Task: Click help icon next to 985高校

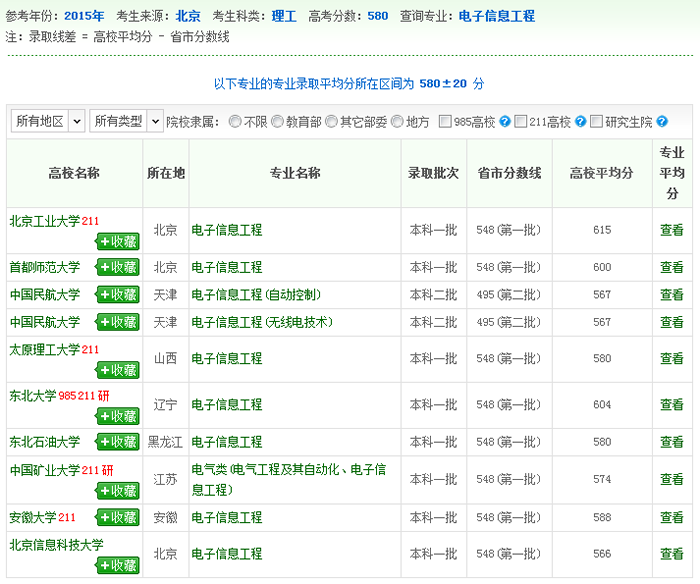Action: [504, 121]
